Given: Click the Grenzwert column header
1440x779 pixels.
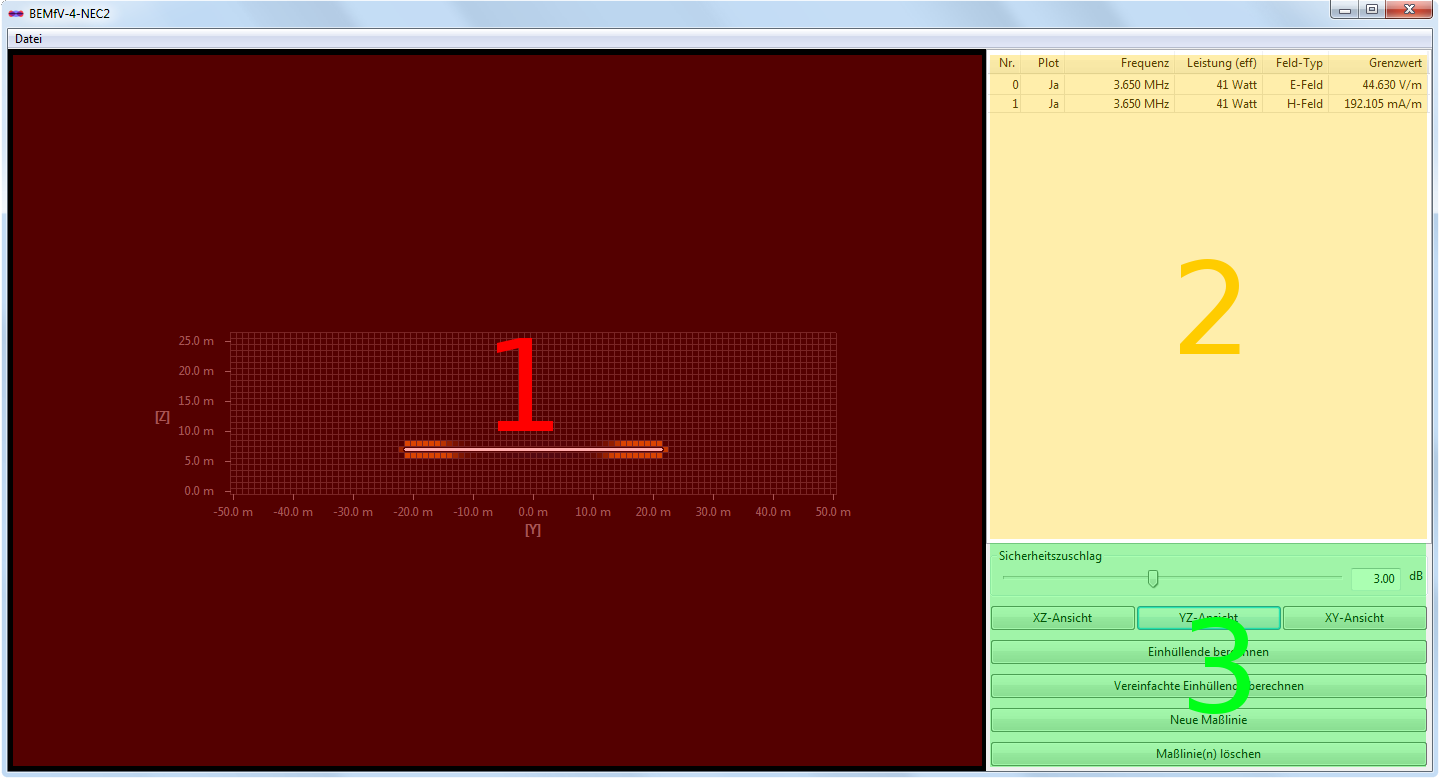Looking at the screenshot, I should click(x=1378, y=63).
